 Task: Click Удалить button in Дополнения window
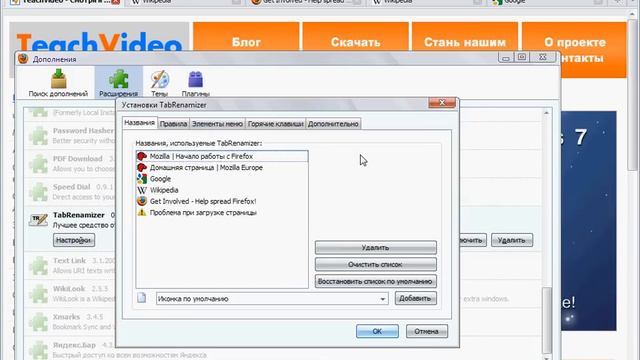(x=512, y=240)
